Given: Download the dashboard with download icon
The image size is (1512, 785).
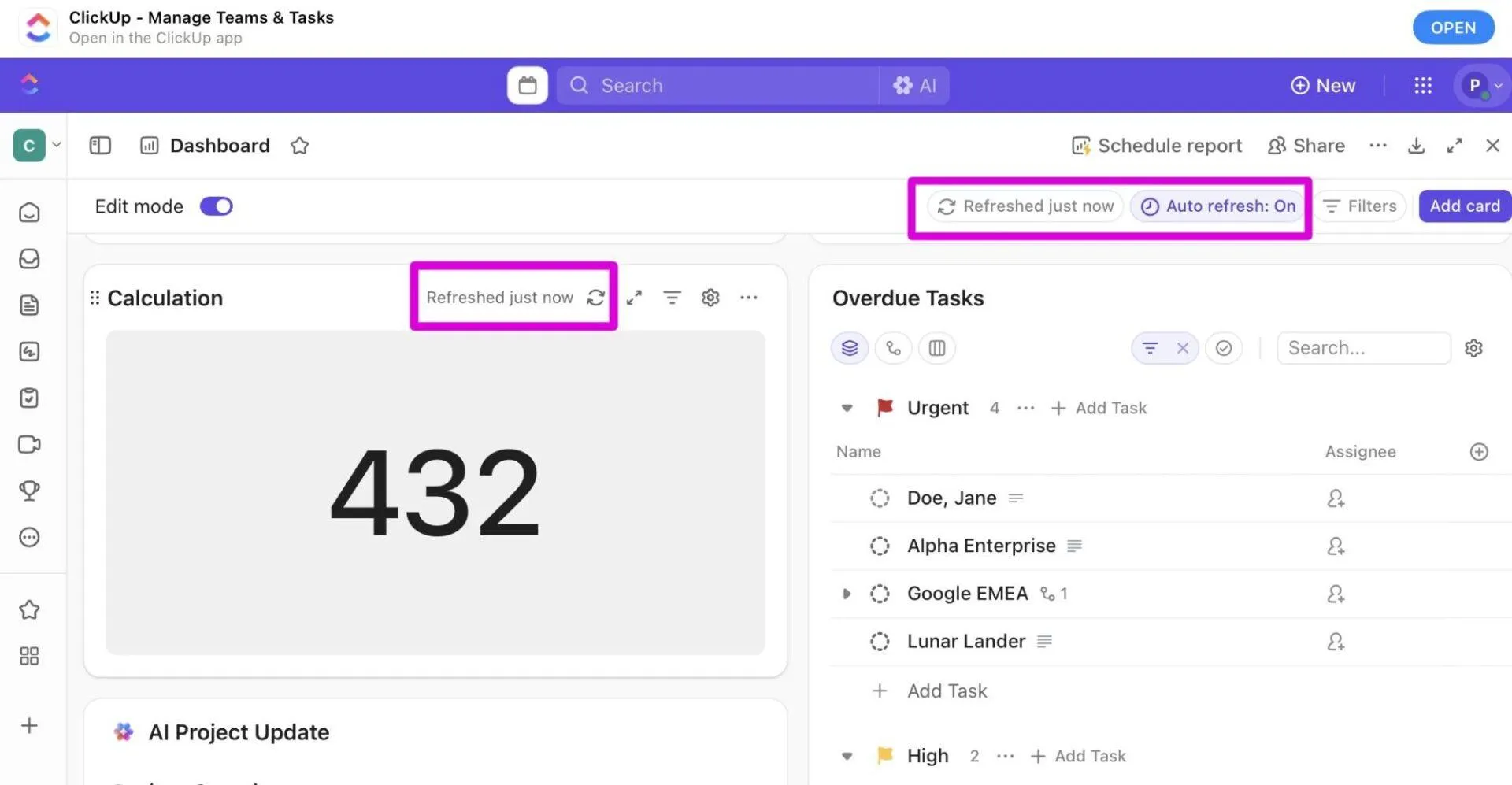Looking at the screenshot, I should point(1416,146).
